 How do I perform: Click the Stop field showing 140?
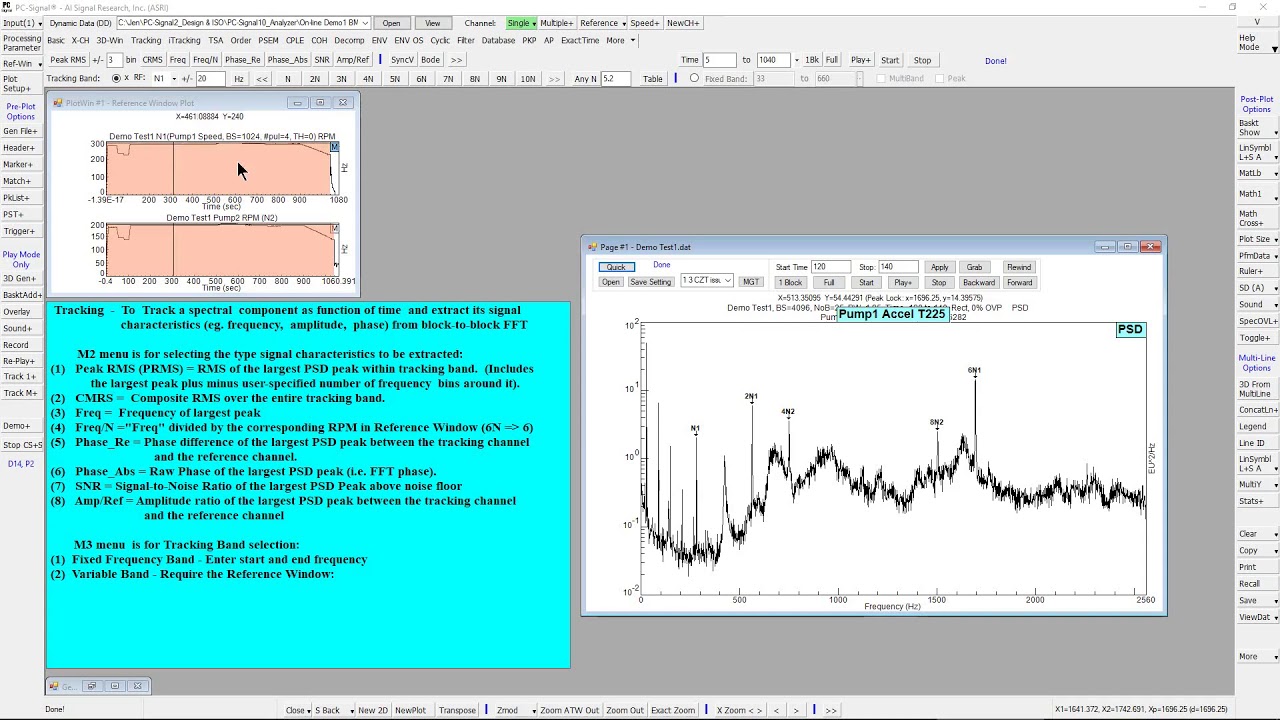898,267
